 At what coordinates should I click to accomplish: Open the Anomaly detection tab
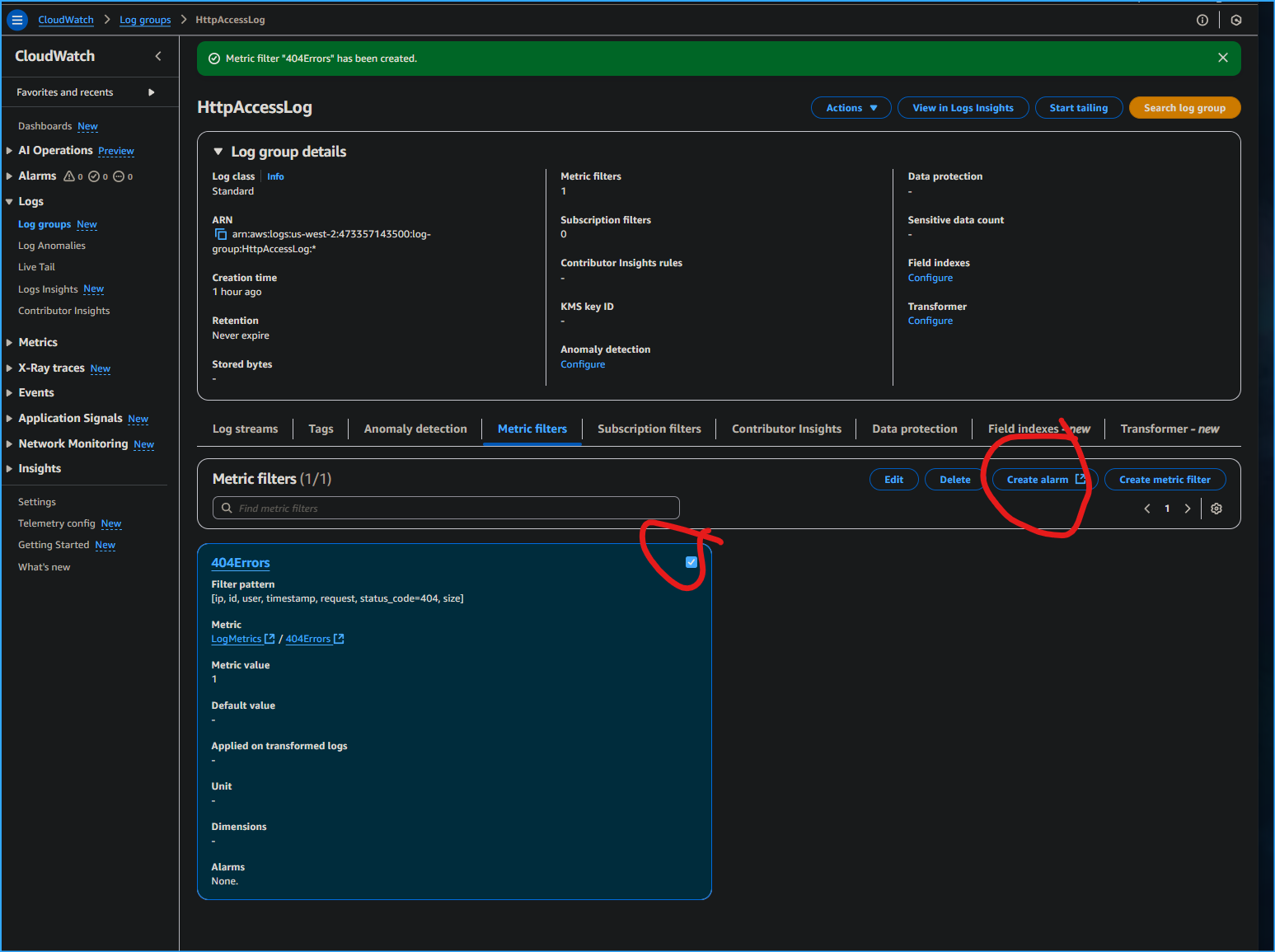[415, 429]
